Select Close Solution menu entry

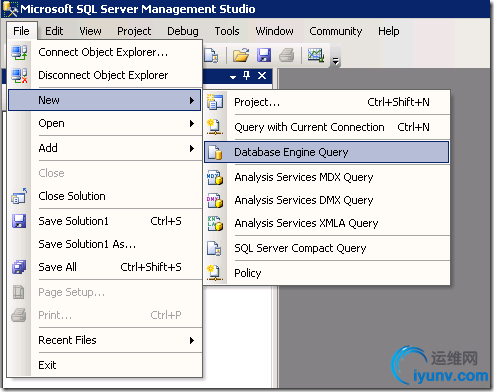pyautogui.click(x=105, y=196)
